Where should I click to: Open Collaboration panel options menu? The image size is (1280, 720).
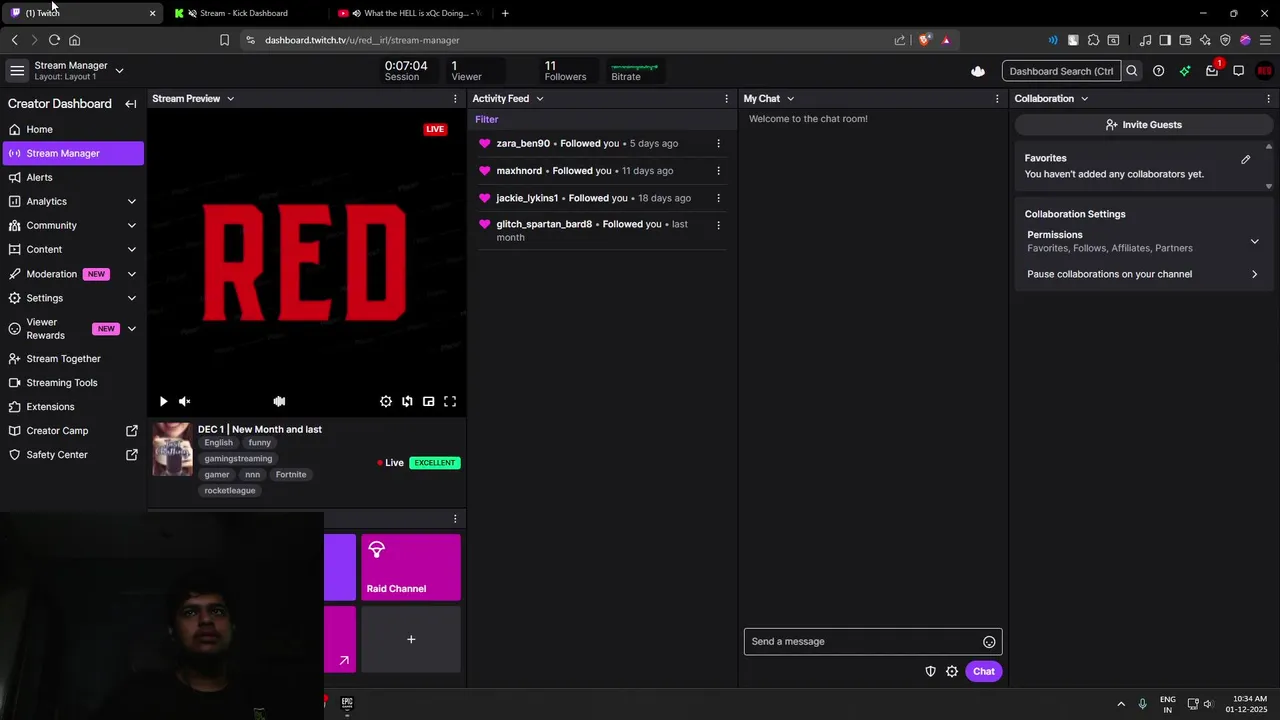click(x=1268, y=99)
